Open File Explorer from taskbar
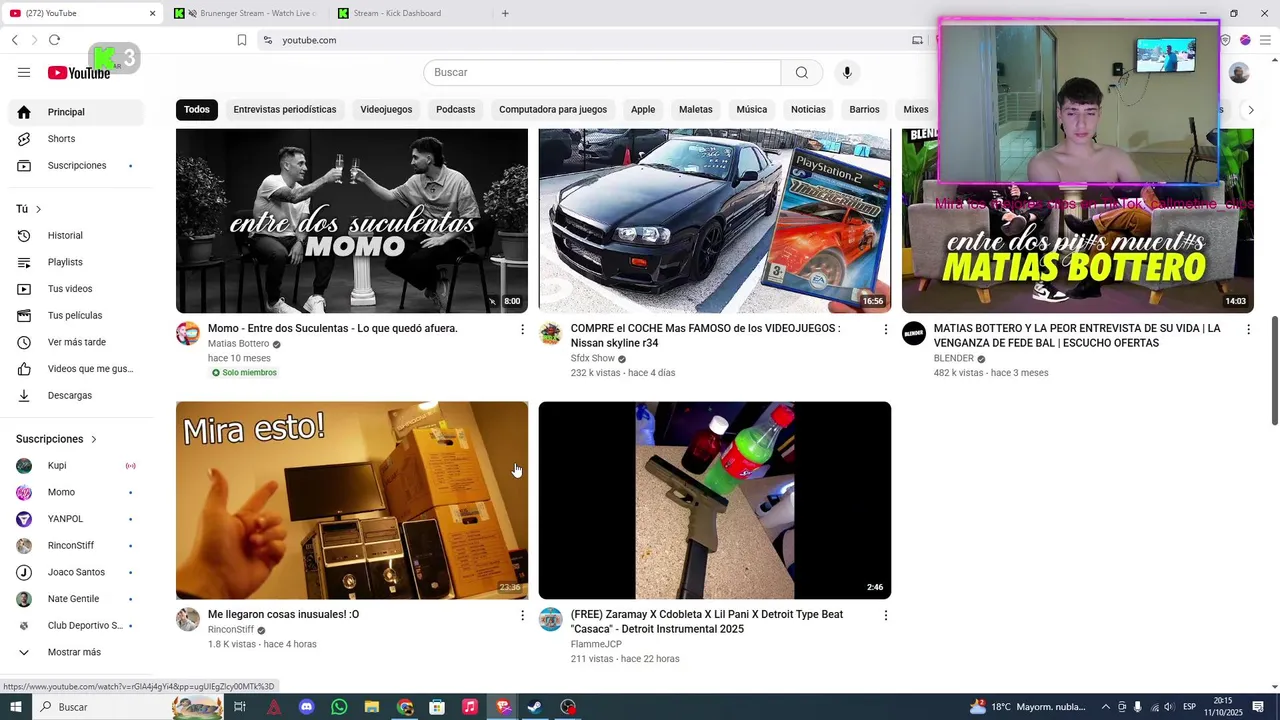This screenshot has width=1280, height=720. tap(372, 707)
